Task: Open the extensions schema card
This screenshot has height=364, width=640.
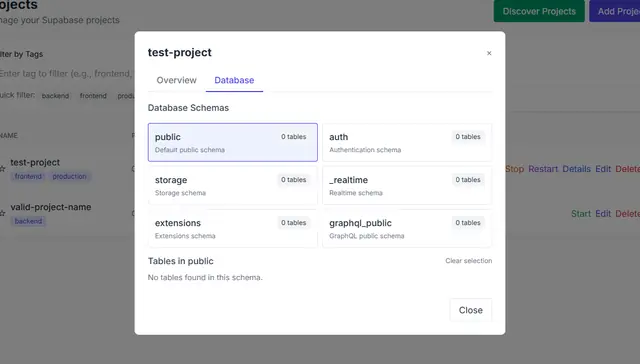Action: coord(233,229)
